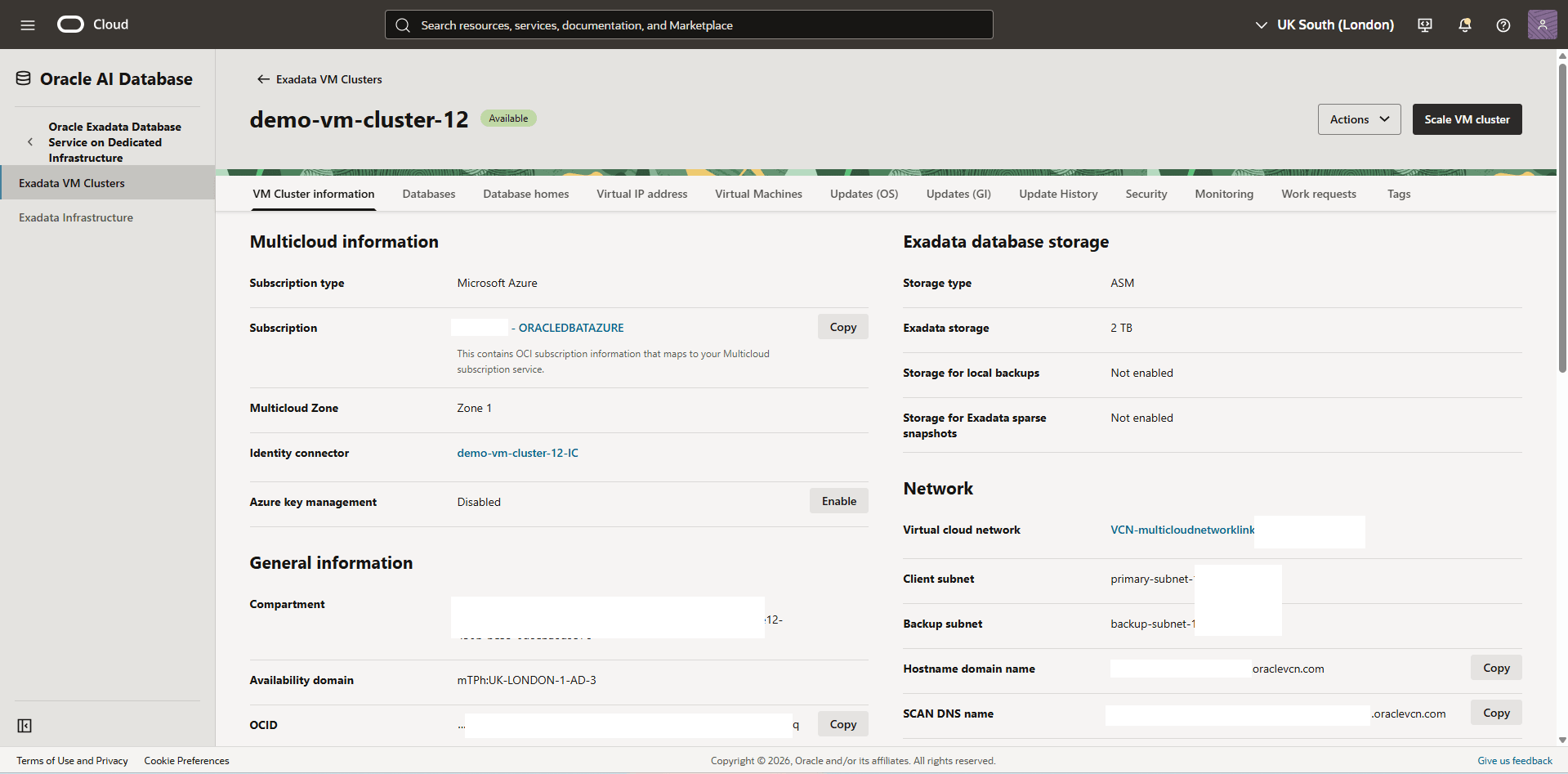
Task: Click the resource search input field
Action: pos(688,25)
